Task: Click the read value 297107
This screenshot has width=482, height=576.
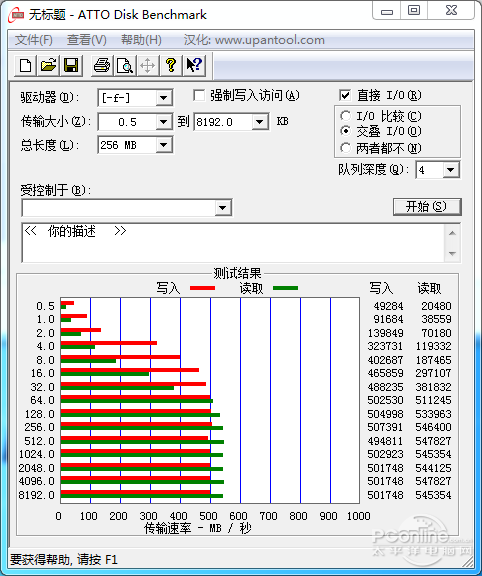Action: [433, 373]
